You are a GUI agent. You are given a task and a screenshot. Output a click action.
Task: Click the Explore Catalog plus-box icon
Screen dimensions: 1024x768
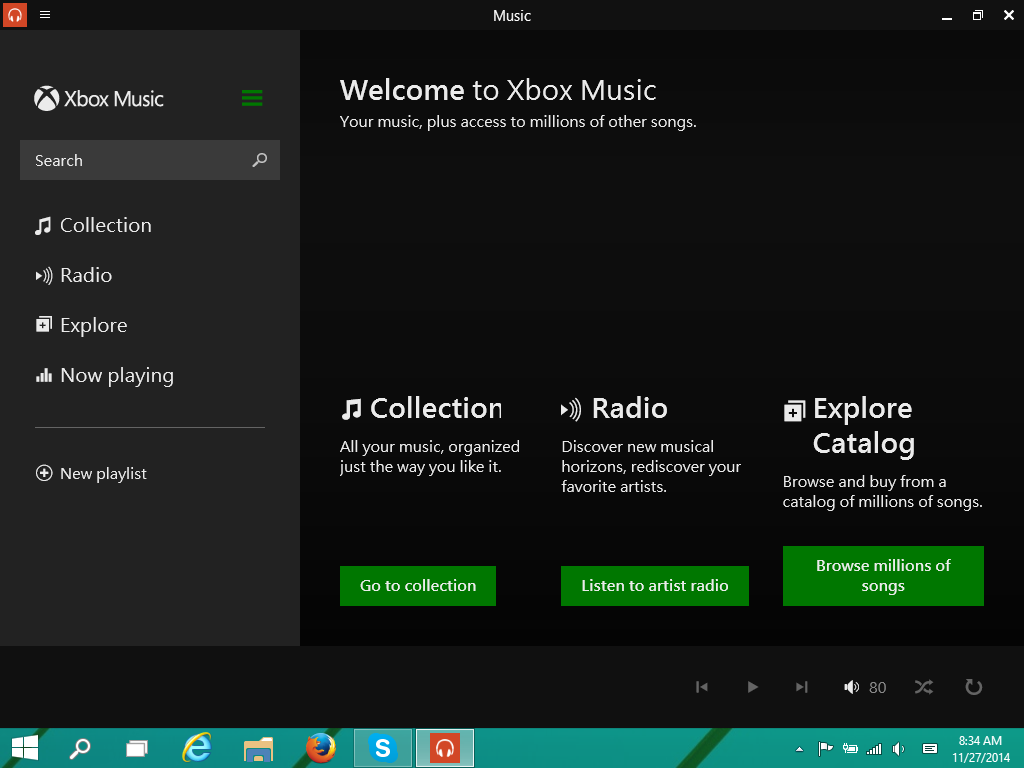coord(793,411)
